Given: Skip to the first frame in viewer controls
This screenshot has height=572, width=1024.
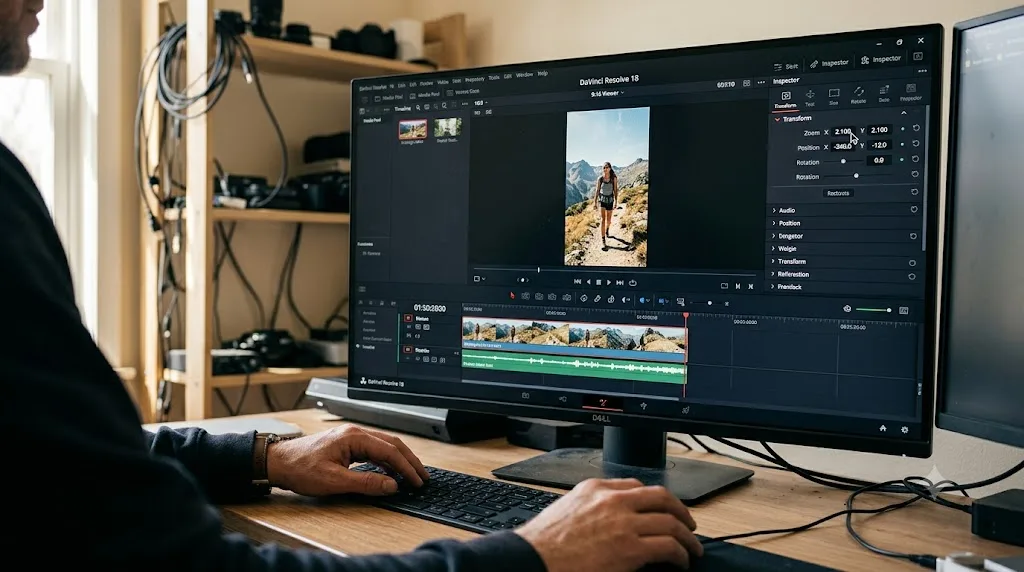Looking at the screenshot, I should [x=577, y=281].
